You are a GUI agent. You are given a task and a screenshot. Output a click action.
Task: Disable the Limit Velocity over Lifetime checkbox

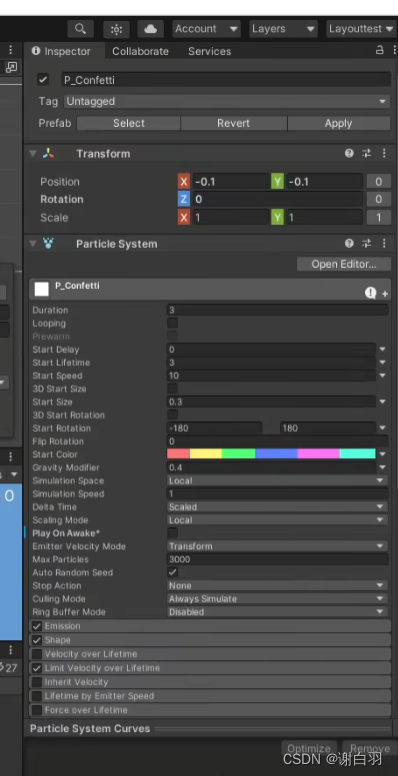37,668
